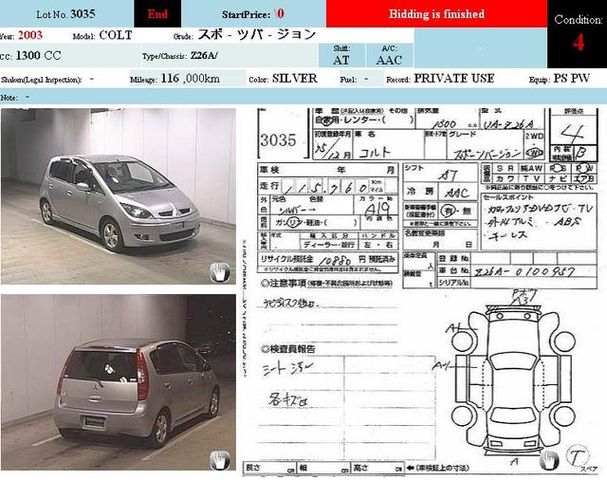
Task: Click the model name COLT
Action: coord(115,35)
